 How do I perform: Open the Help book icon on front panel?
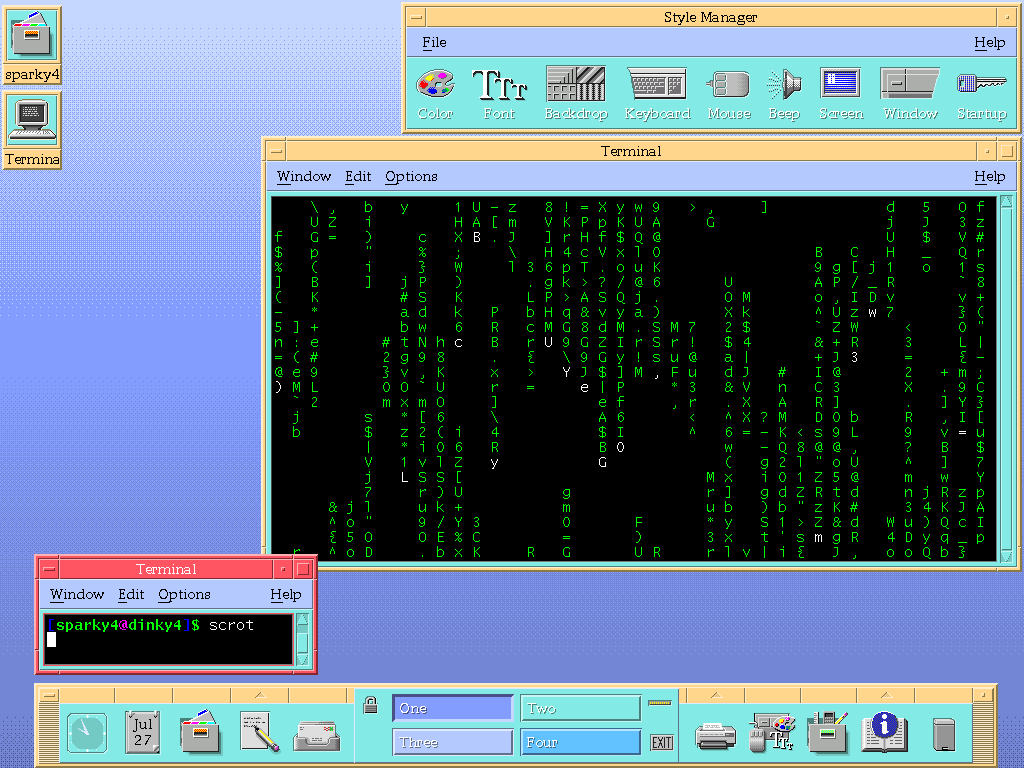point(884,732)
